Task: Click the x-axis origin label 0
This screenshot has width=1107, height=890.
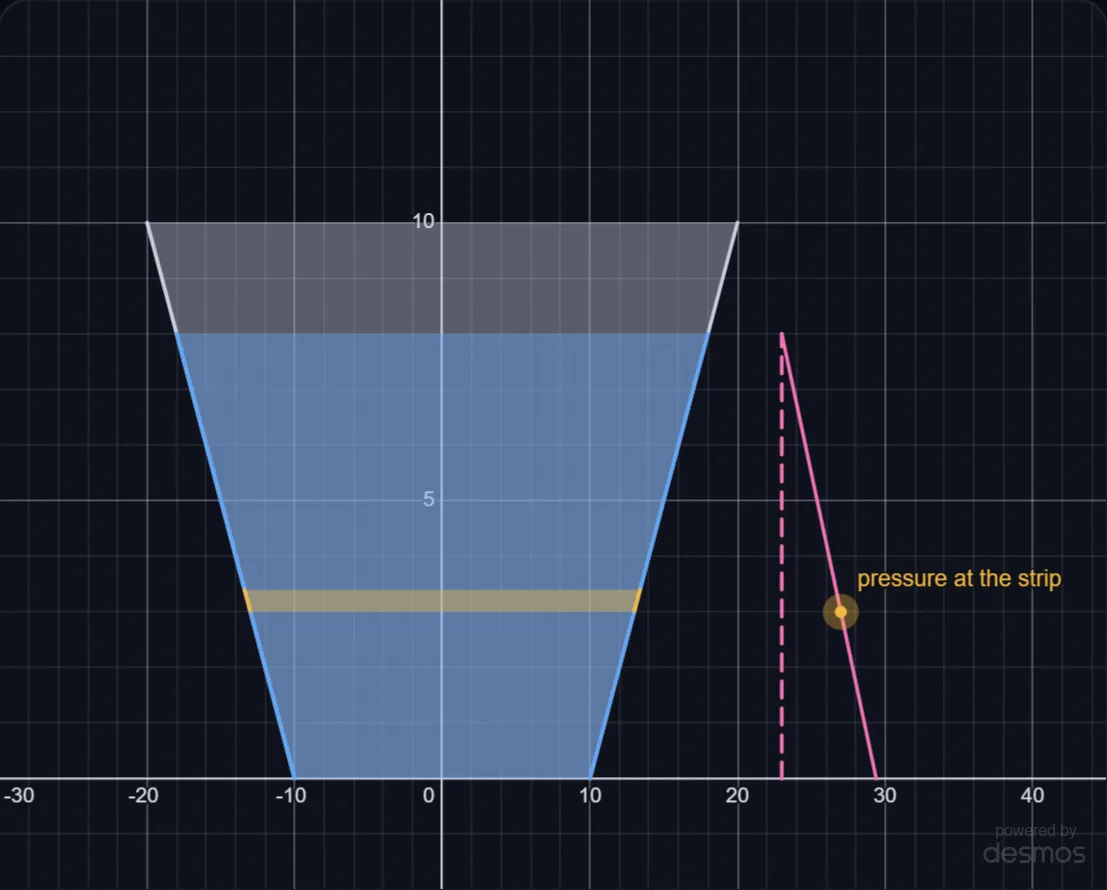Action: (x=429, y=795)
